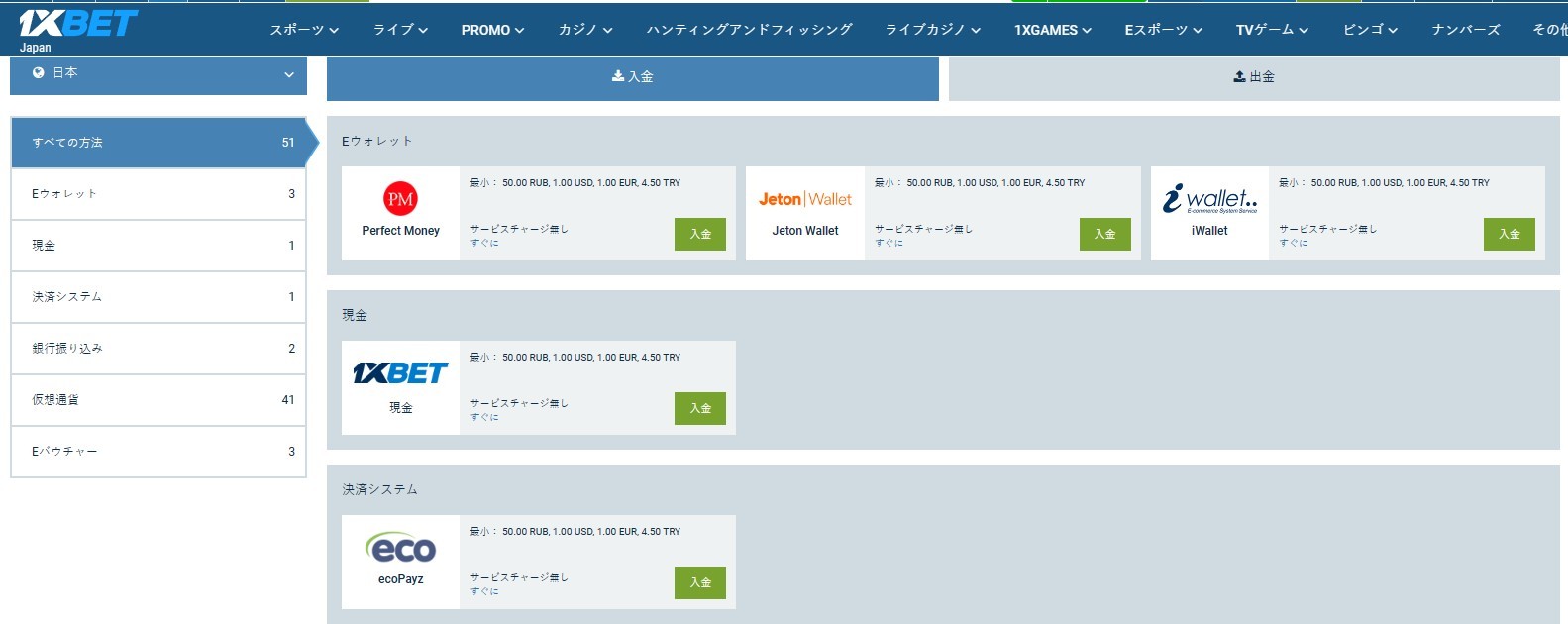Expand the カジノ menu

tap(585, 30)
